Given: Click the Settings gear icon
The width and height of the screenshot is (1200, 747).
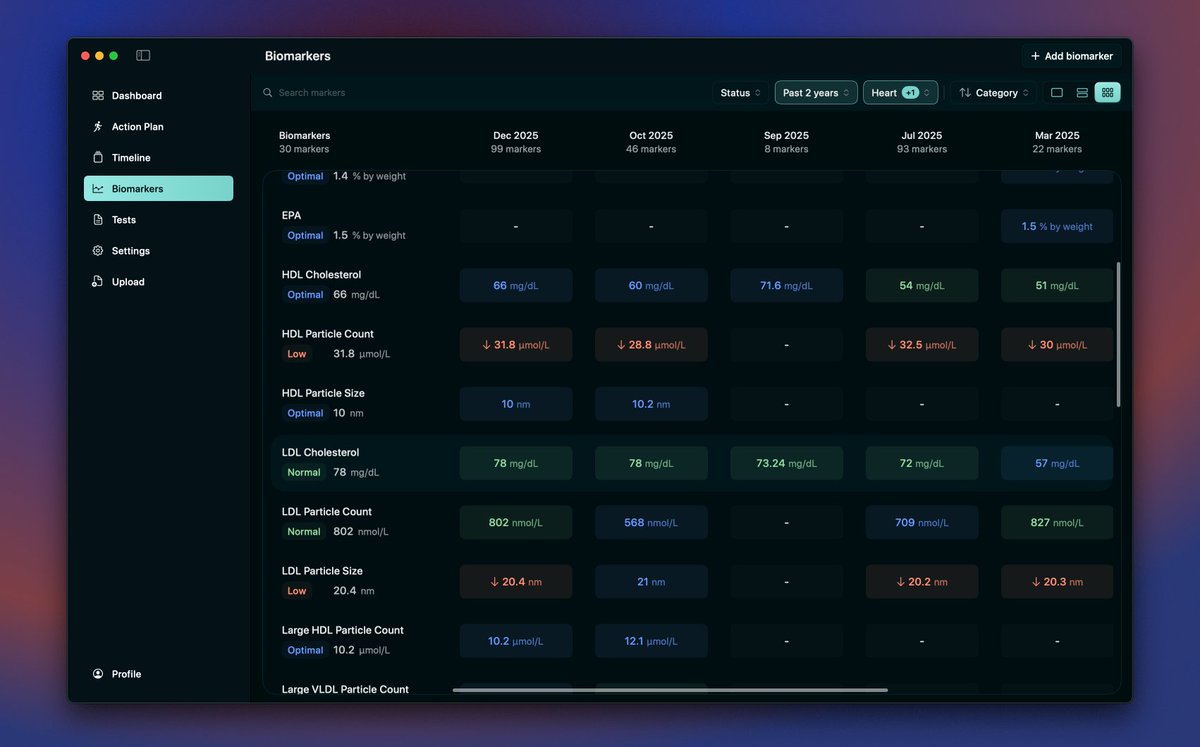Looking at the screenshot, I should pyautogui.click(x=98, y=251).
